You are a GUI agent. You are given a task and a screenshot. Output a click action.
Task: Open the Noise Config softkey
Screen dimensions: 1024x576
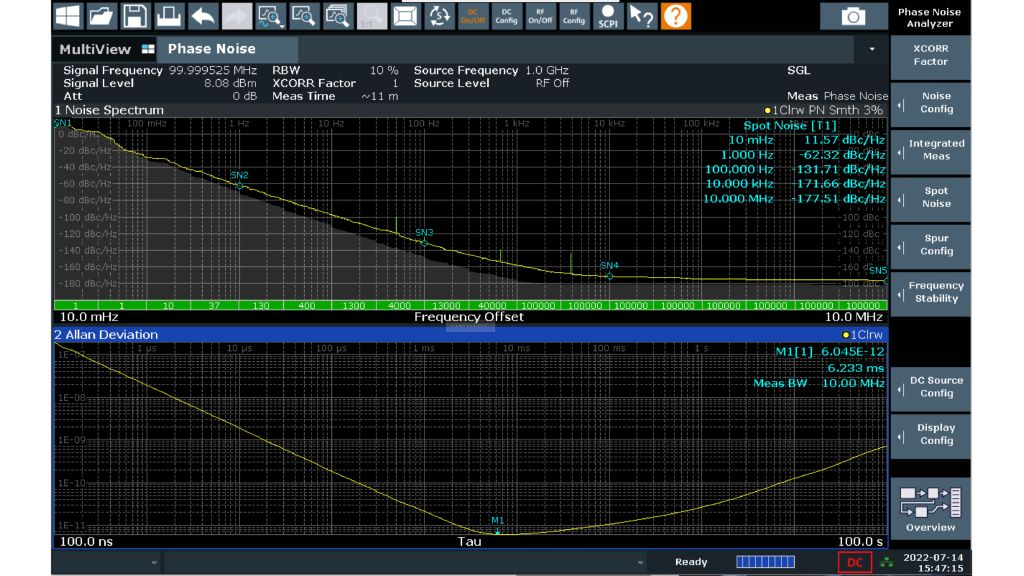pos(936,103)
